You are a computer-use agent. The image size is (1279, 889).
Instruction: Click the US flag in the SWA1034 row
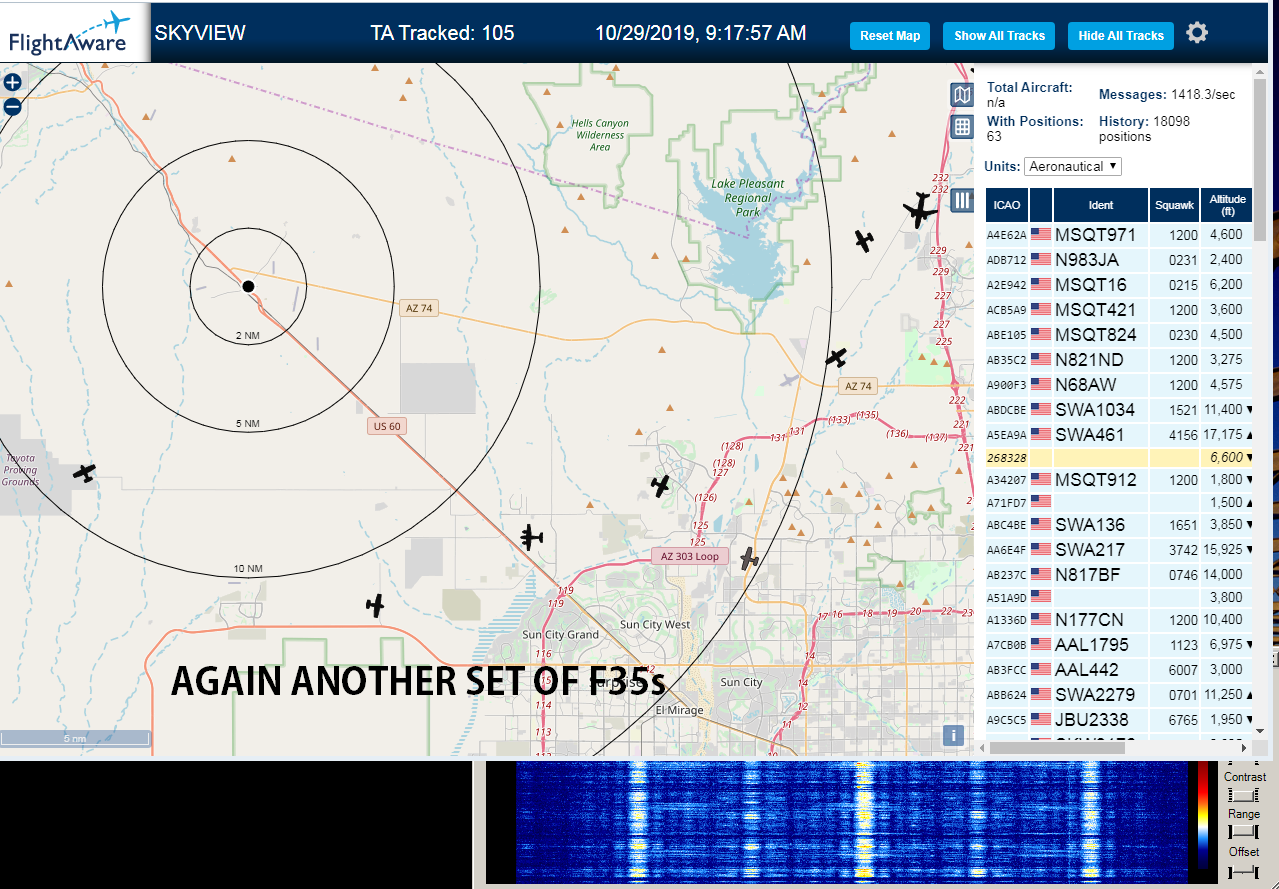pyautogui.click(x=1041, y=409)
